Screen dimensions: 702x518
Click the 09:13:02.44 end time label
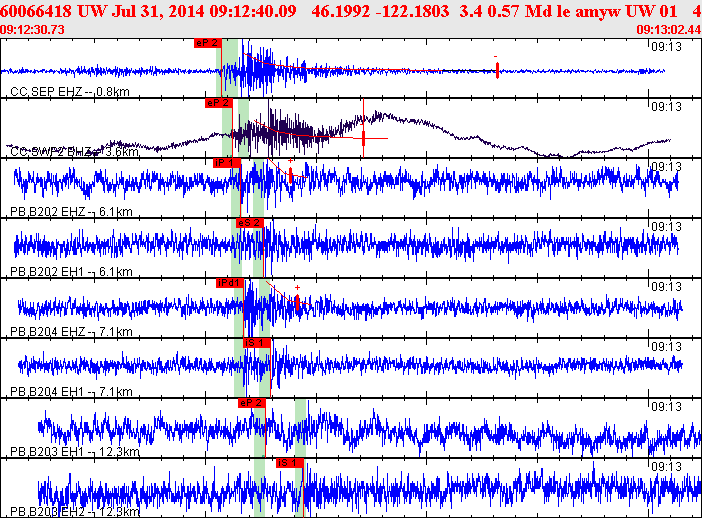[668, 30]
